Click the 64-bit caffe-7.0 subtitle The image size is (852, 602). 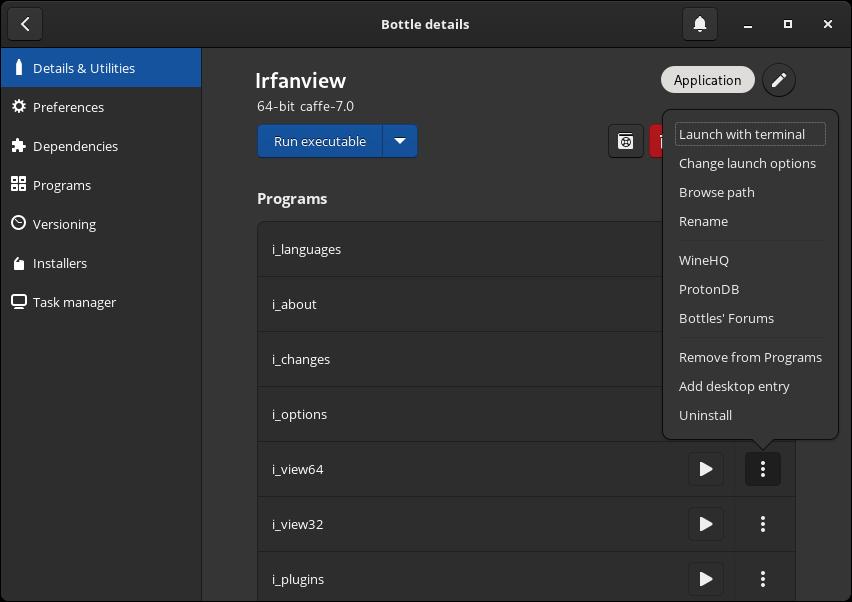coord(305,106)
